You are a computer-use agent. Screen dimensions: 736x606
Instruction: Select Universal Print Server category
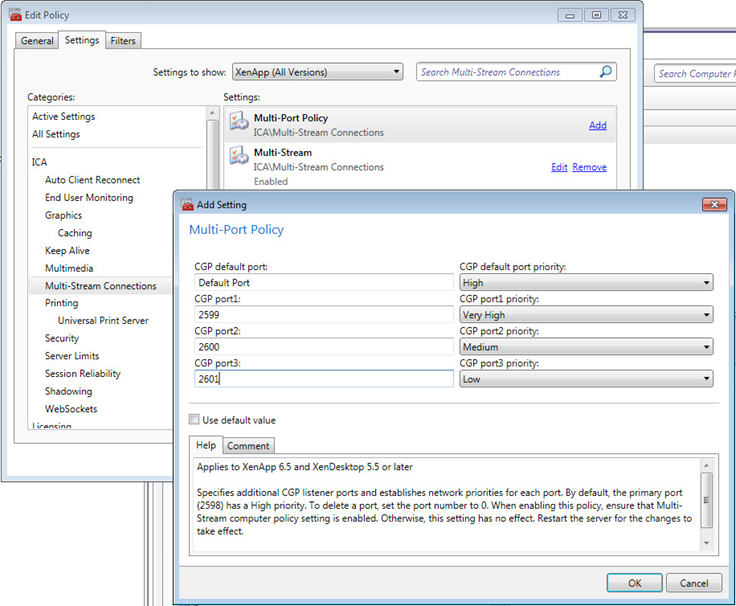(x=103, y=321)
